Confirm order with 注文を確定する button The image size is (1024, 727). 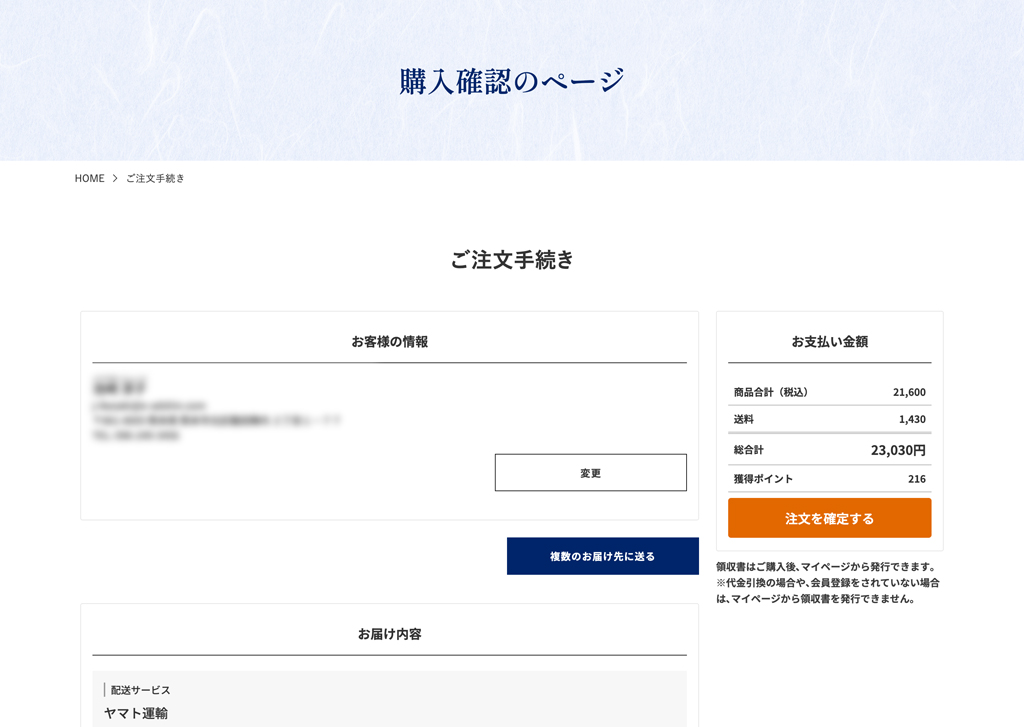[829, 518]
